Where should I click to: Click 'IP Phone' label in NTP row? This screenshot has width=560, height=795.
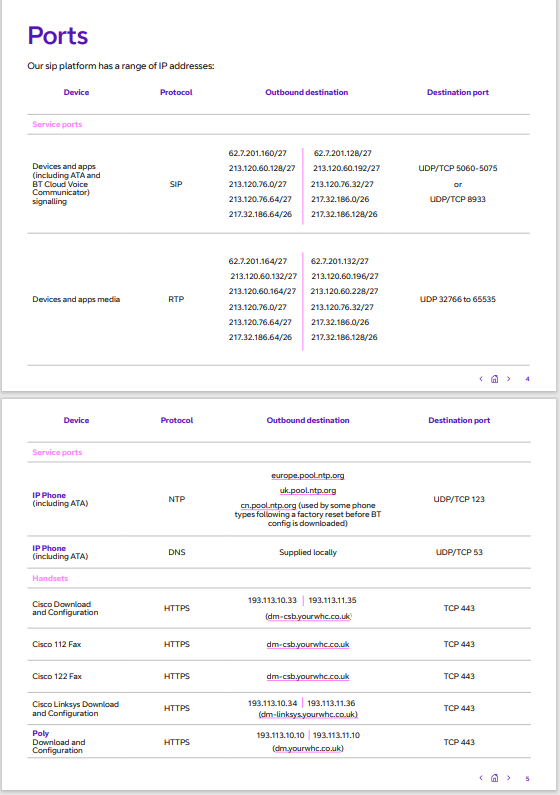point(49,495)
